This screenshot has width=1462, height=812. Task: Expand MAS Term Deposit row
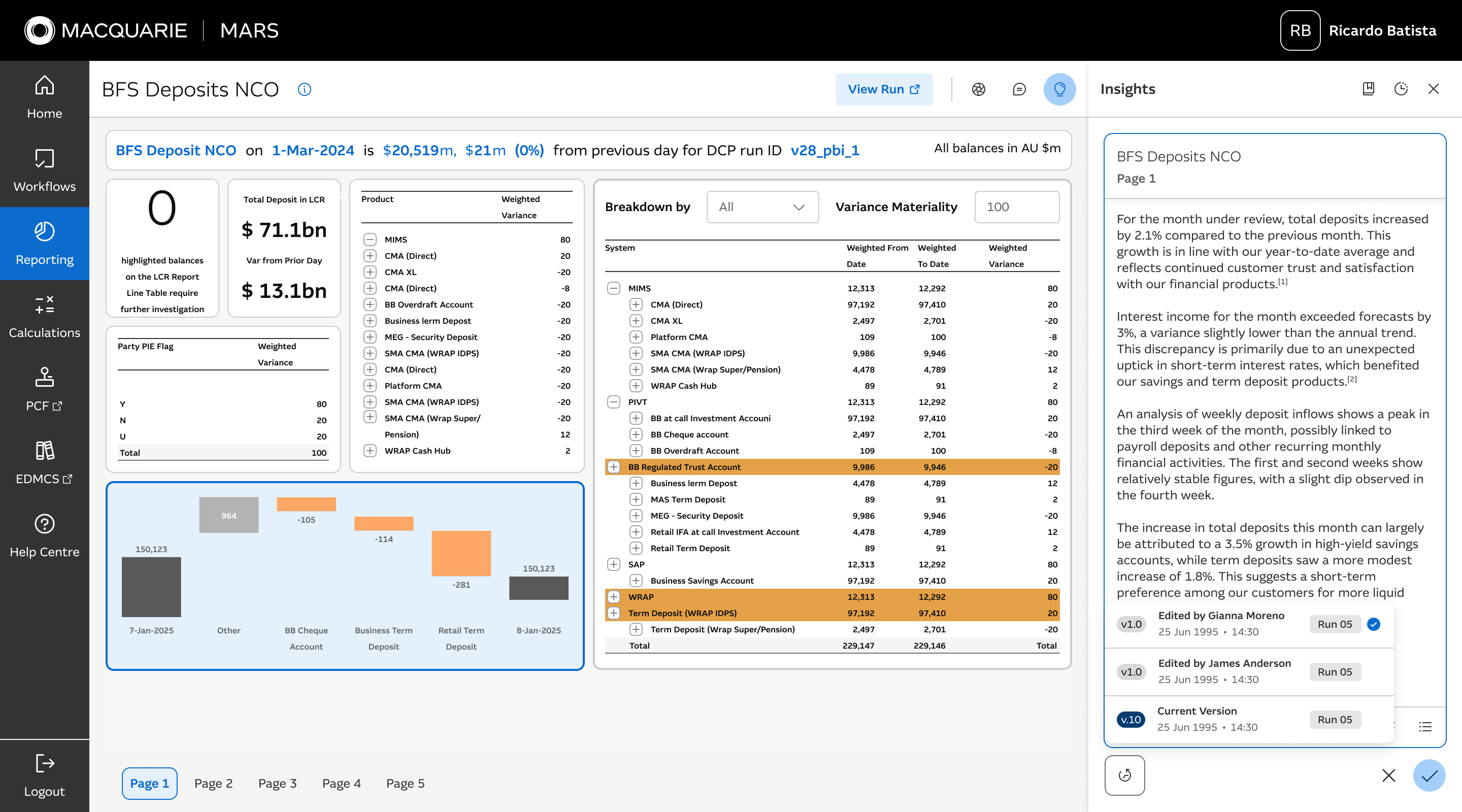click(636, 499)
